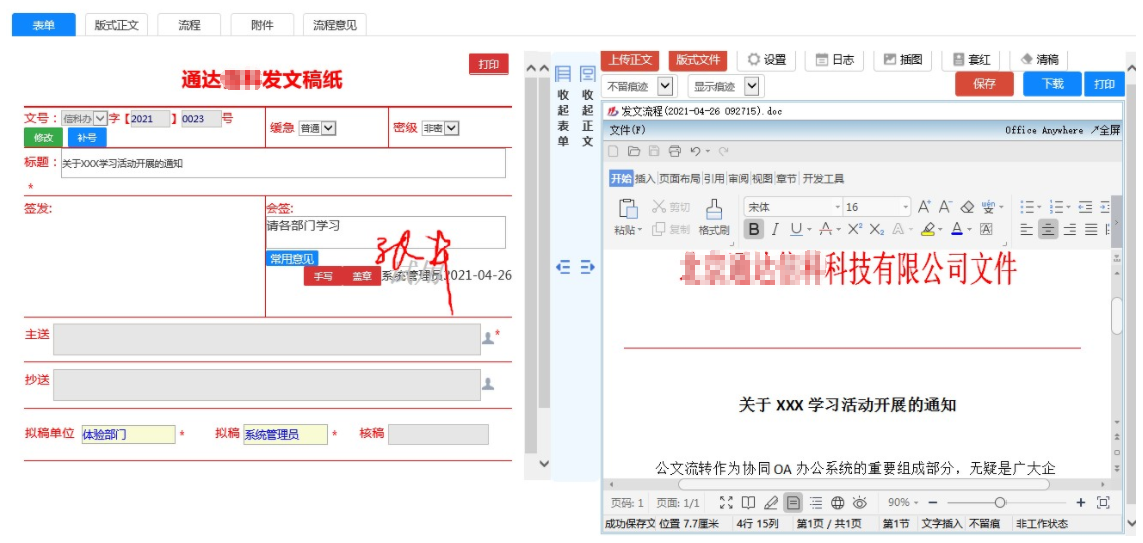Switch to web layout globe icon
This screenshot has height=543, width=1143.
pos(837,502)
